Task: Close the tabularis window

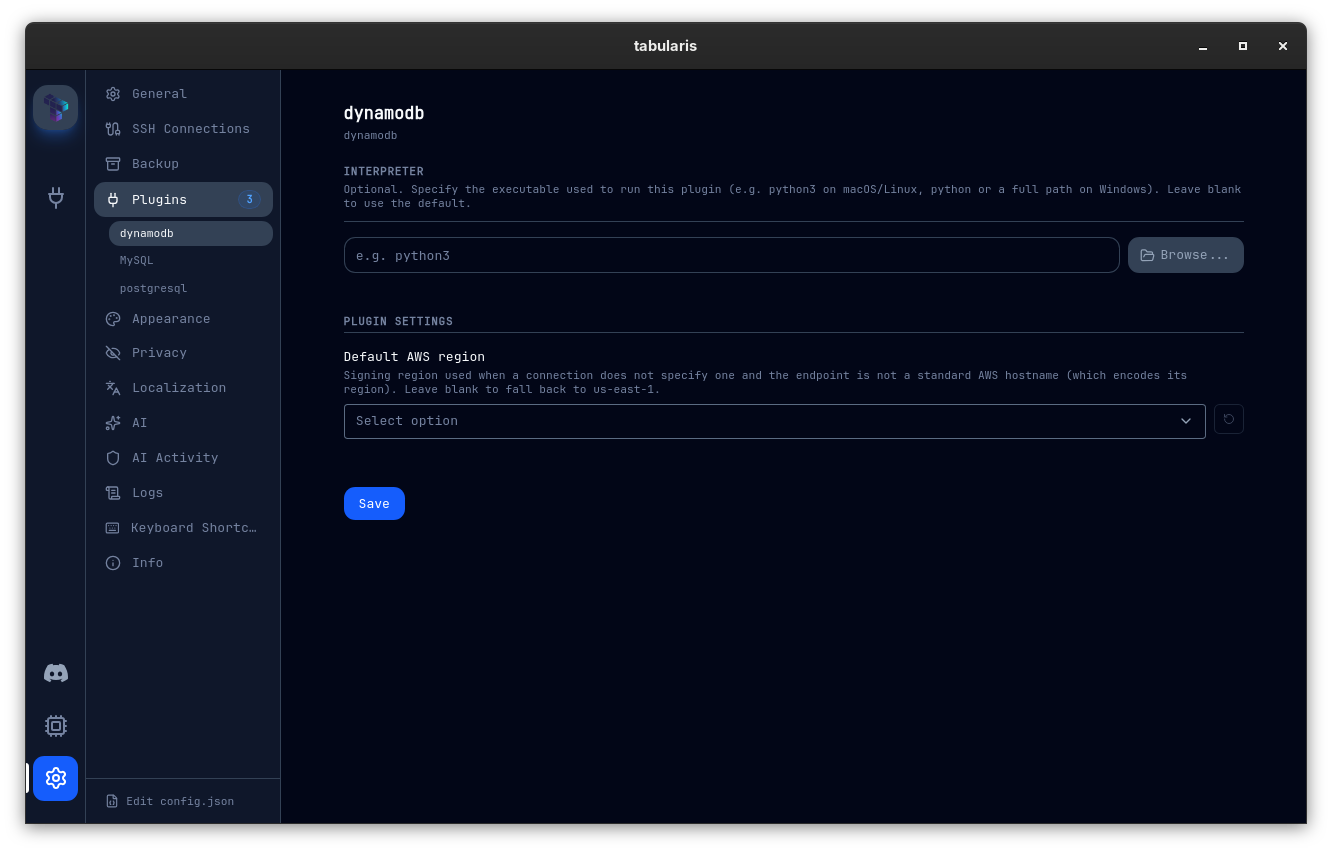Action: pos(1283,46)
